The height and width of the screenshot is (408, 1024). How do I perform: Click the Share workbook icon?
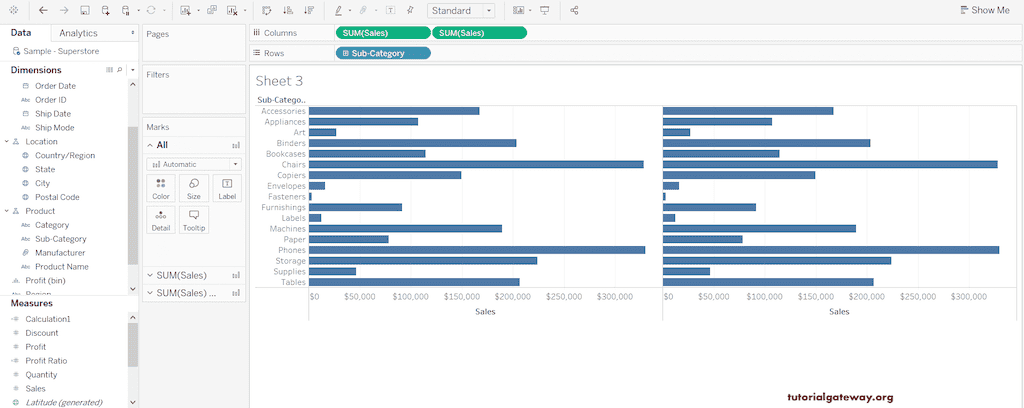tap(574, 10)
